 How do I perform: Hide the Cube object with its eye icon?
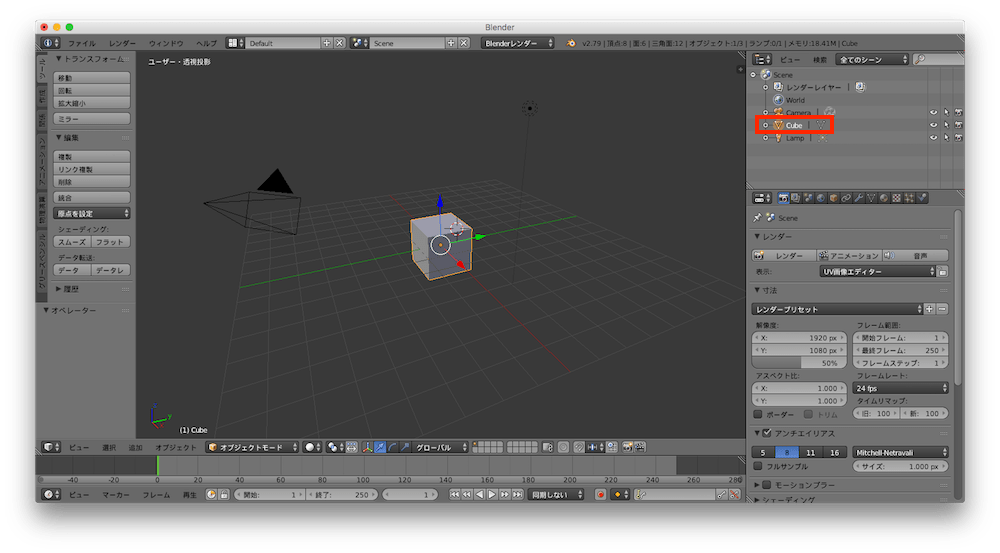click(x=934, y=125)
